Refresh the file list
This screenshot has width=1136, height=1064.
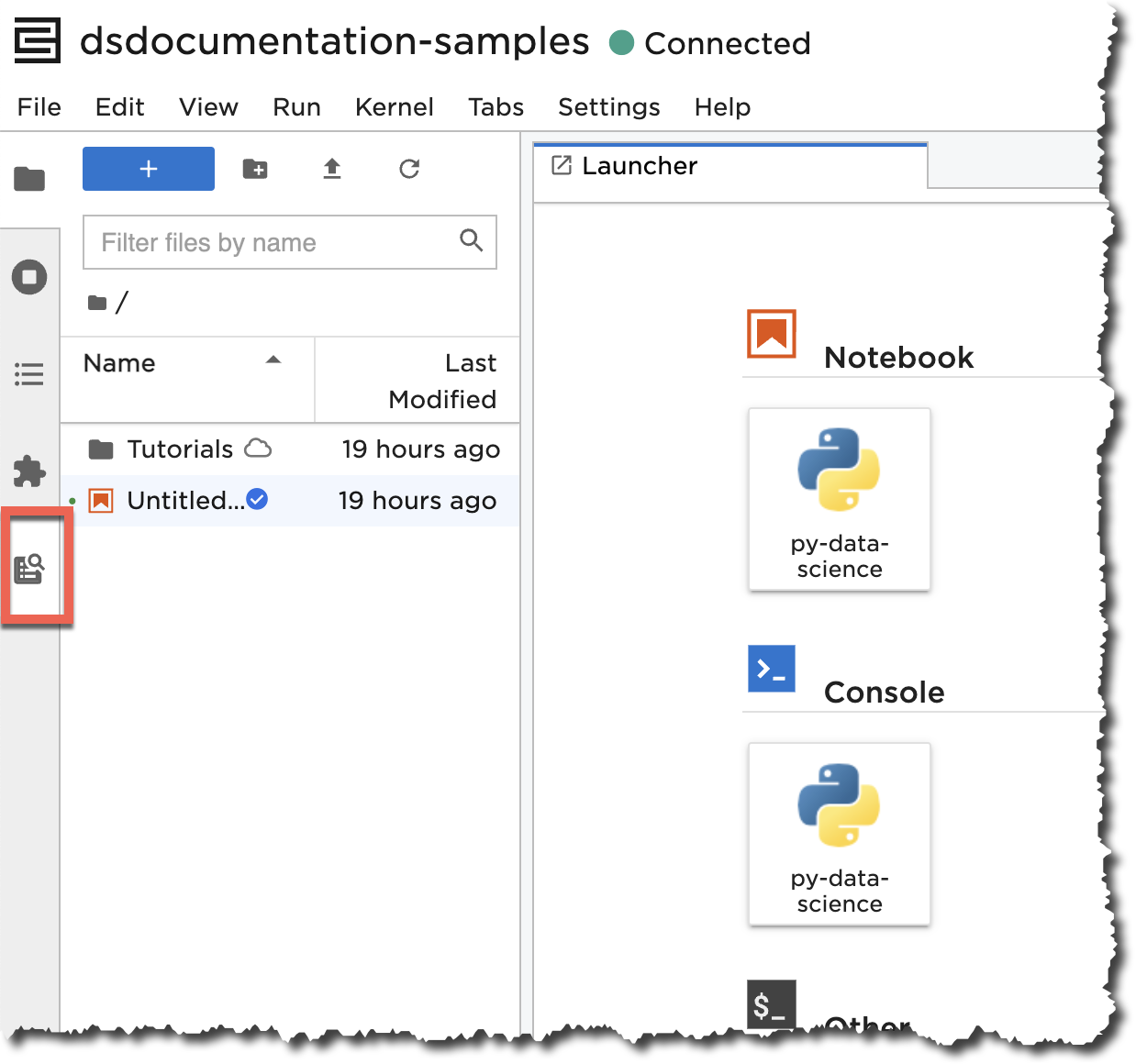coord(409,169)
